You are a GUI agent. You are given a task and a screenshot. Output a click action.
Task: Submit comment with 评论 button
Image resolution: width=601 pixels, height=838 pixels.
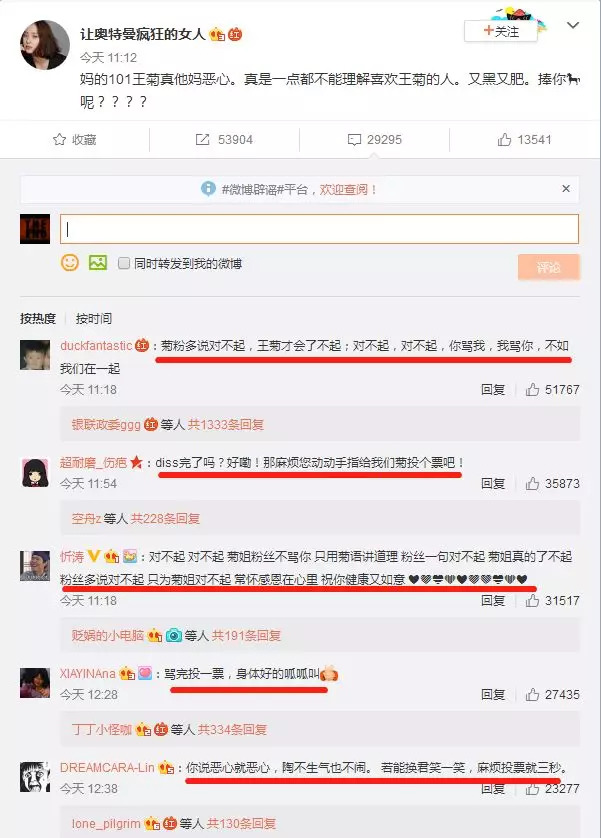pos(549,267)
